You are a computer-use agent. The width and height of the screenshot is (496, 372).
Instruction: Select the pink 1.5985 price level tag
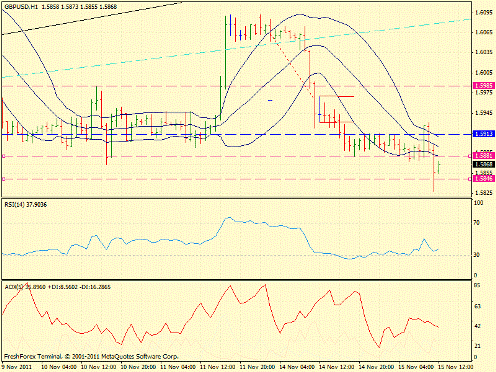coord(485,86)
